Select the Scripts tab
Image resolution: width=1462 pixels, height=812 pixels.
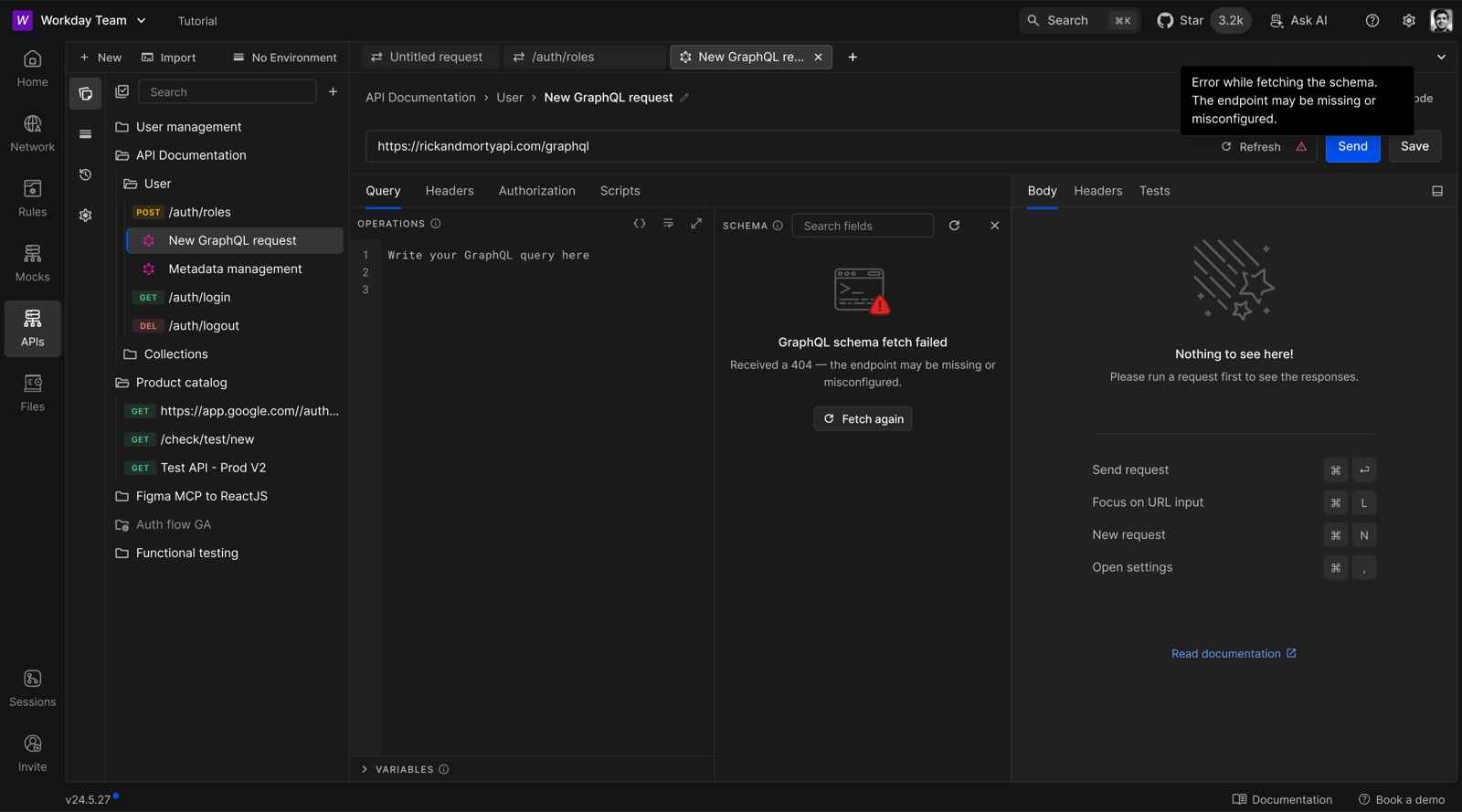coord(620,191)
